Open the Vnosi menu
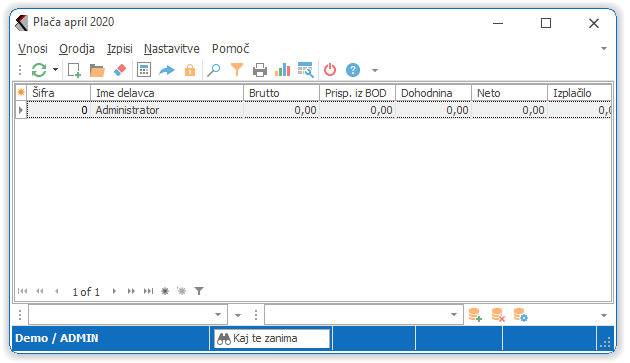 tap(33, 49)
